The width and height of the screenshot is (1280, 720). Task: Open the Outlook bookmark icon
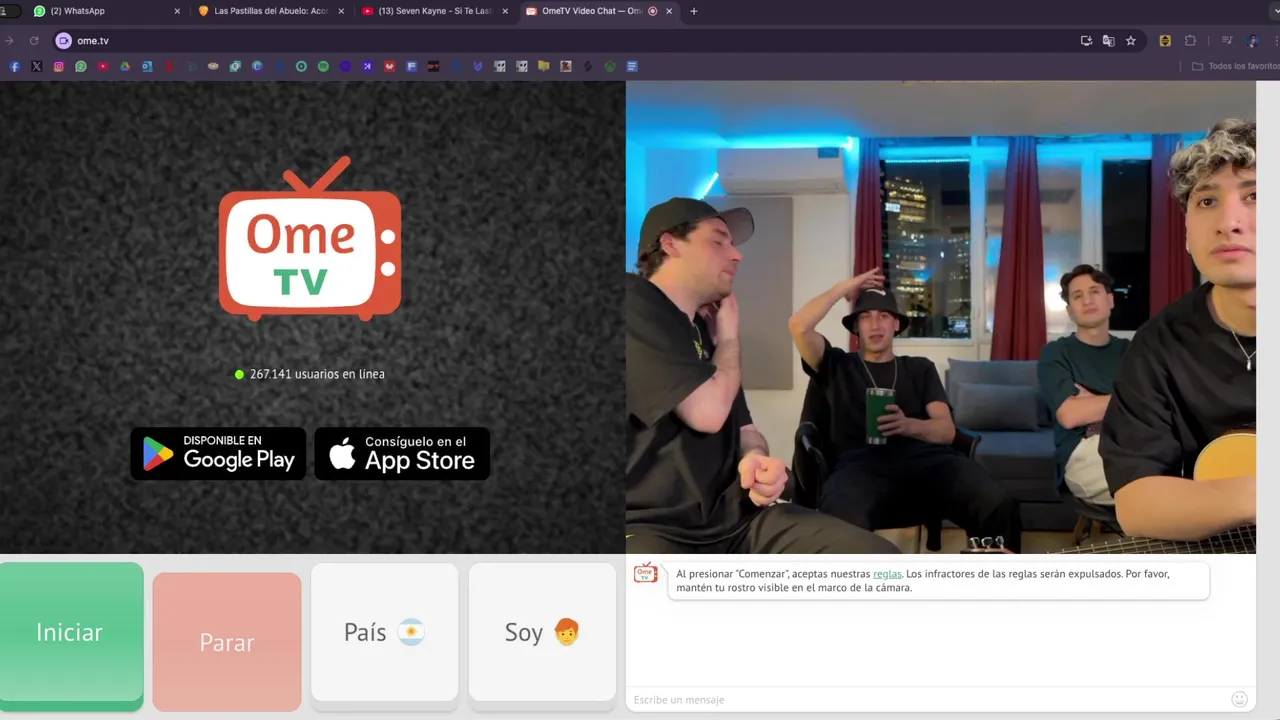point(147,66)
